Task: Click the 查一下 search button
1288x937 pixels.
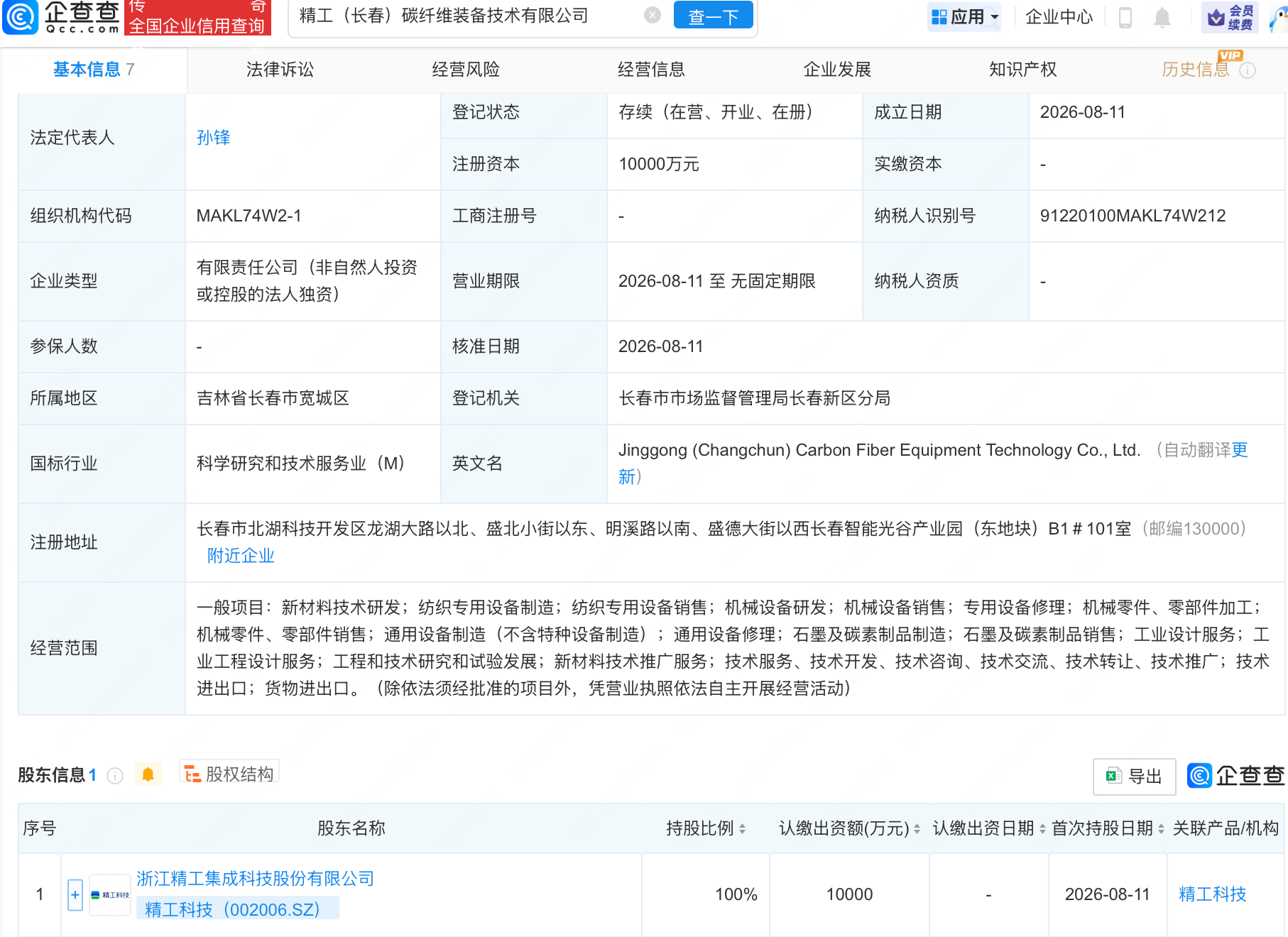Action: pyautogui.click(x=713, y=16)
